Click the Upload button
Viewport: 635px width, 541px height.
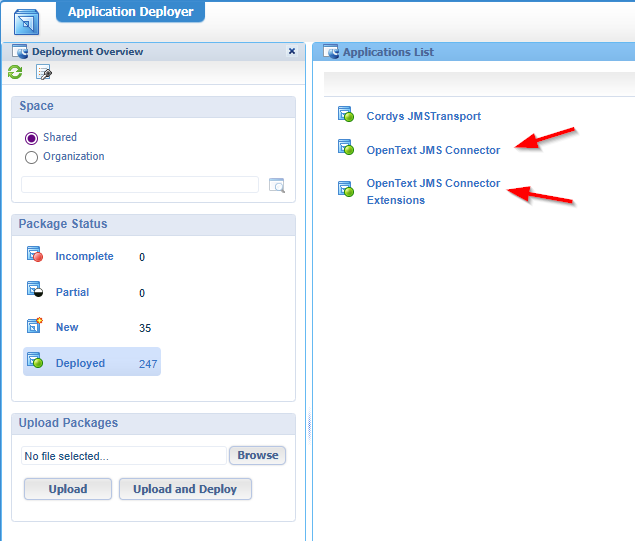point(67,489)
